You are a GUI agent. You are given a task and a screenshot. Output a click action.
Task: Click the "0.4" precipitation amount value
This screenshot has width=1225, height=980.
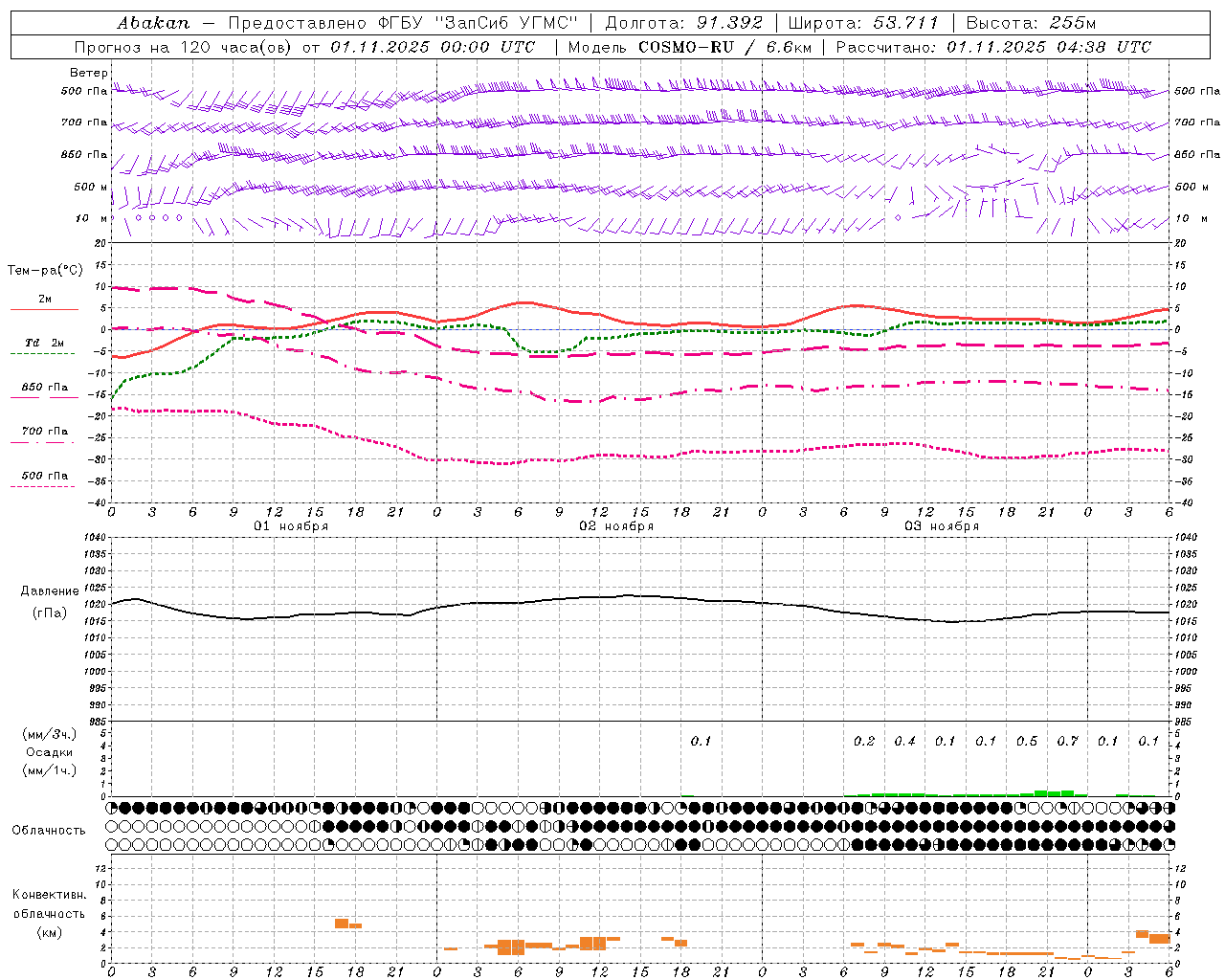904,742
